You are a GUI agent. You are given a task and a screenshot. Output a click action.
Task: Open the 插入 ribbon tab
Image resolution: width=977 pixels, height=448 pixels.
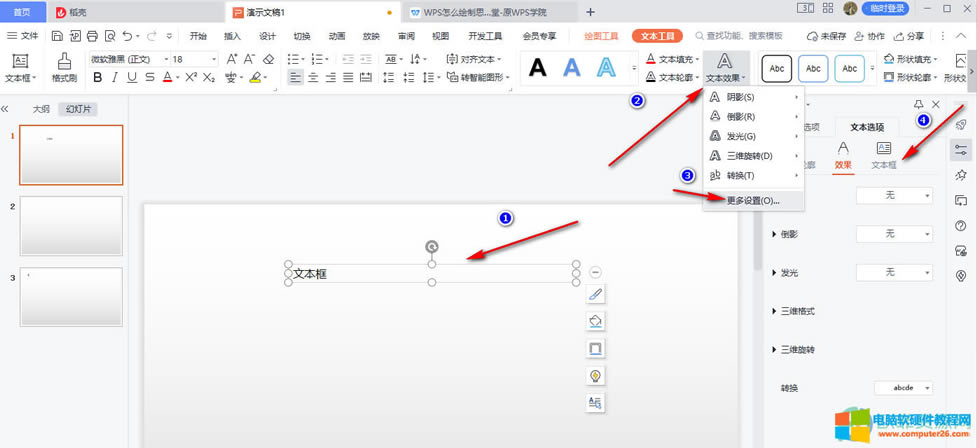coord(232,36)
